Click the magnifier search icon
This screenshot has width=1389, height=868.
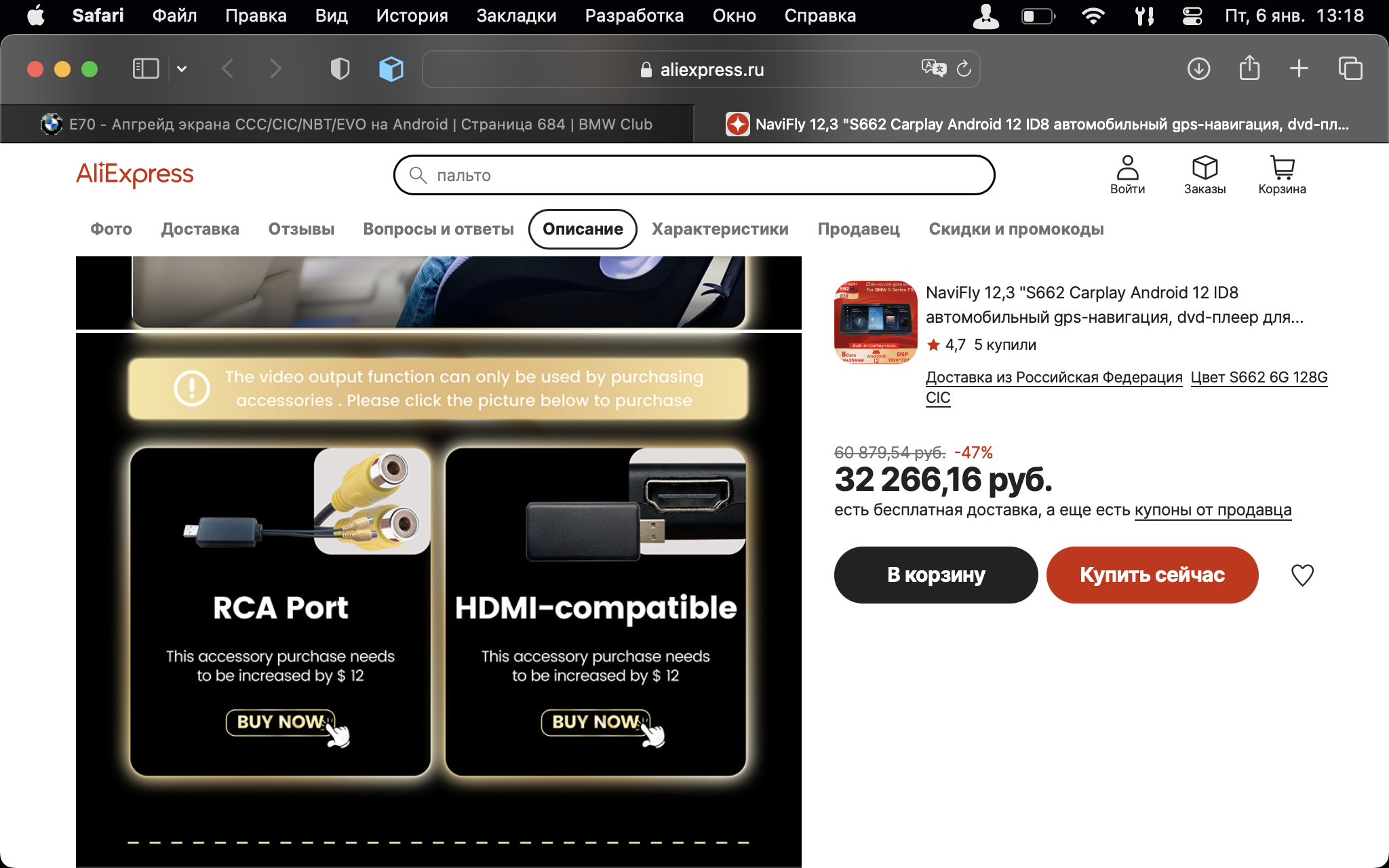coord(418,175)
